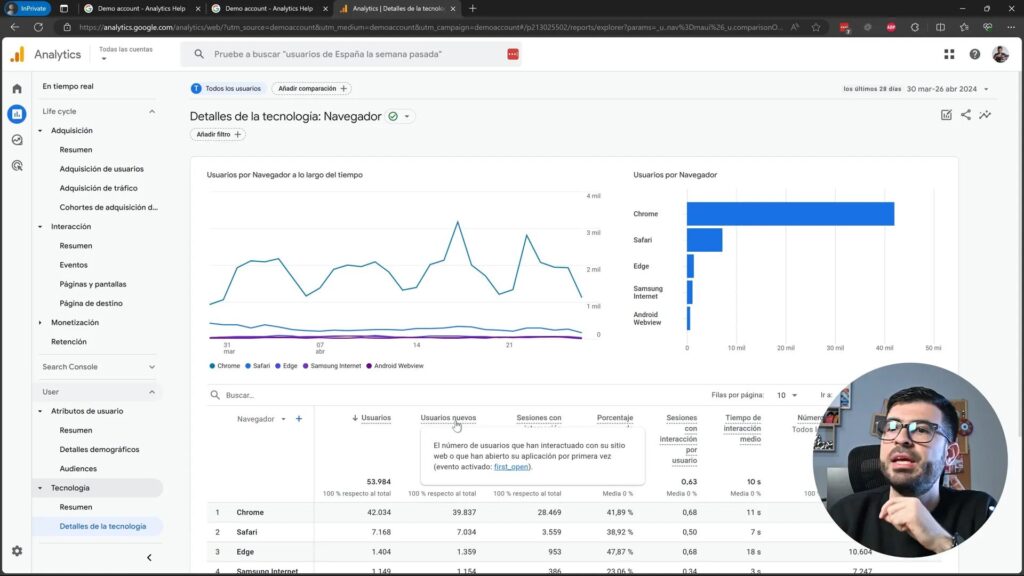Click the top search input field
Screen dimensions: 1024x576
coord(350,54)
